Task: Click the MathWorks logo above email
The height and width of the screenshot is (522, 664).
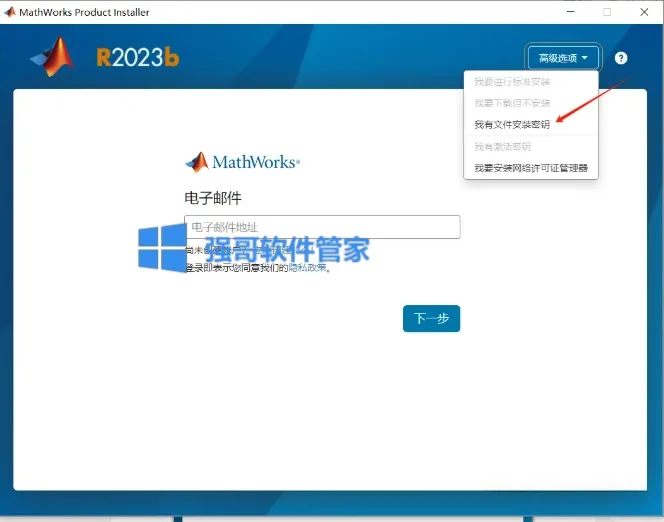Action: pos(243,162)
